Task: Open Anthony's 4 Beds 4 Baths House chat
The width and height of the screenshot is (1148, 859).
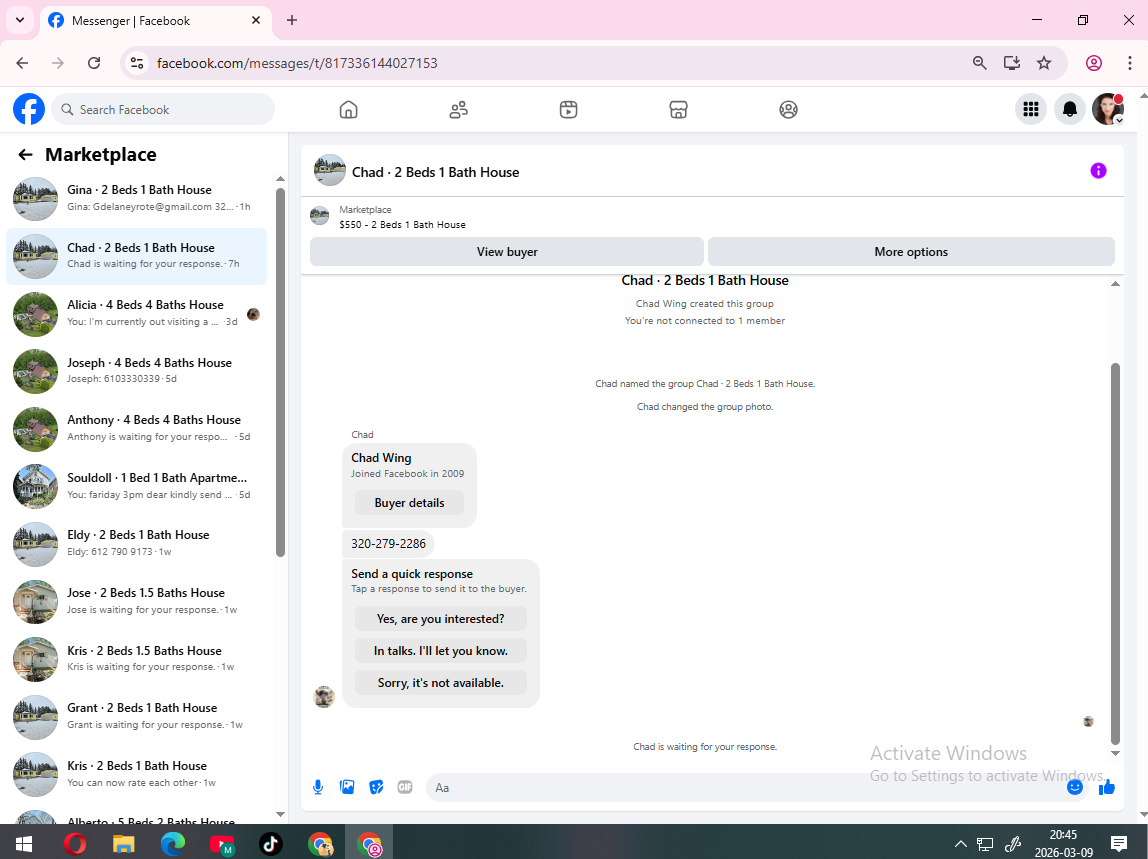Action: point(136,429)
